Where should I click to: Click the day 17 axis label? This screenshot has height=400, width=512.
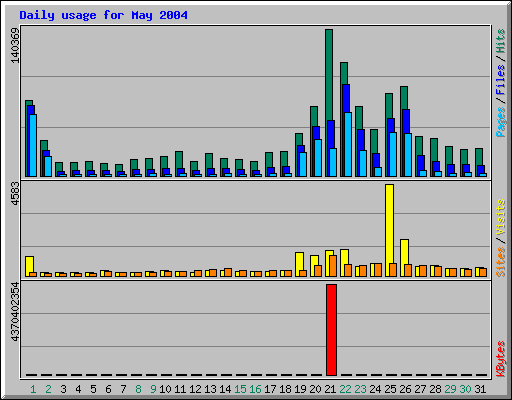point(270,389)
